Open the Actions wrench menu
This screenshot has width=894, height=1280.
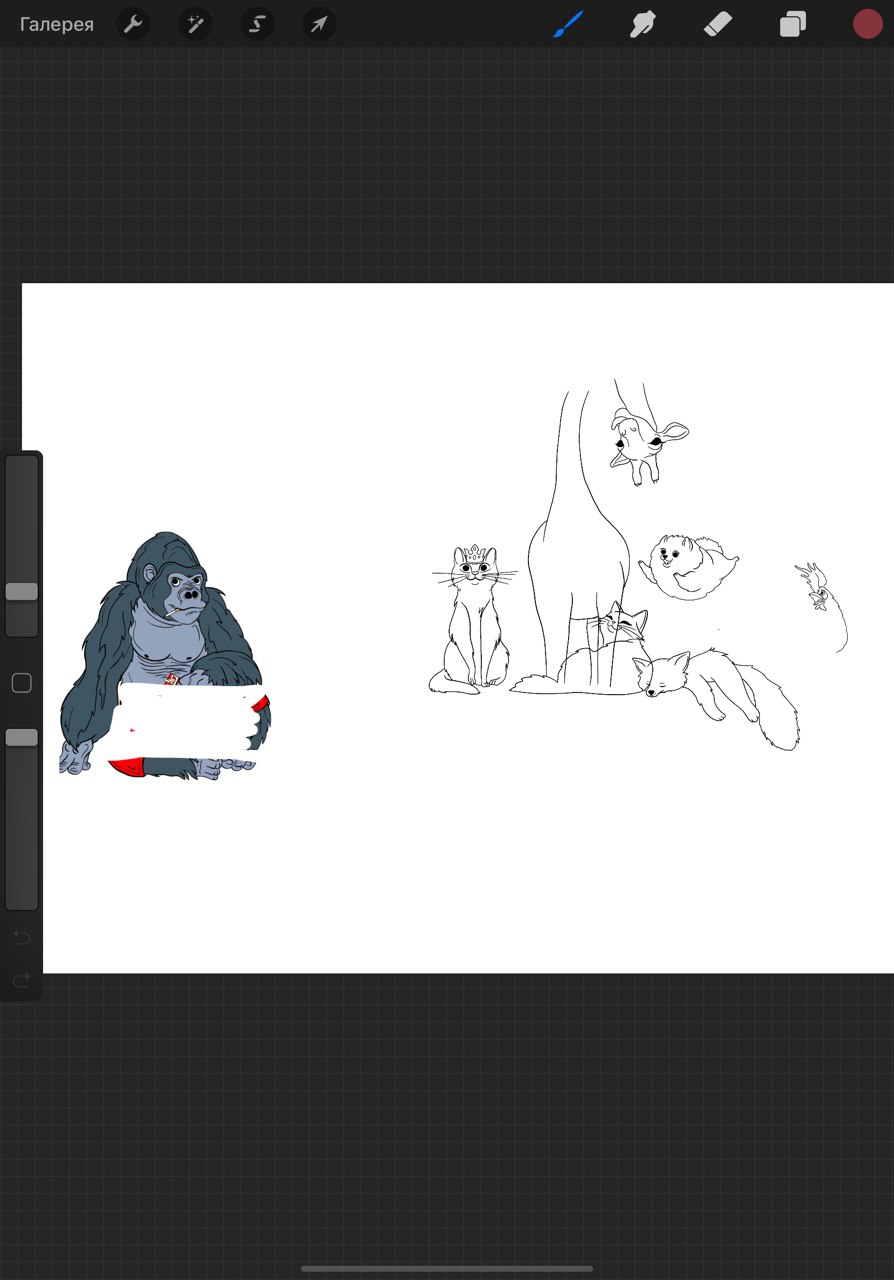point(133,24)
